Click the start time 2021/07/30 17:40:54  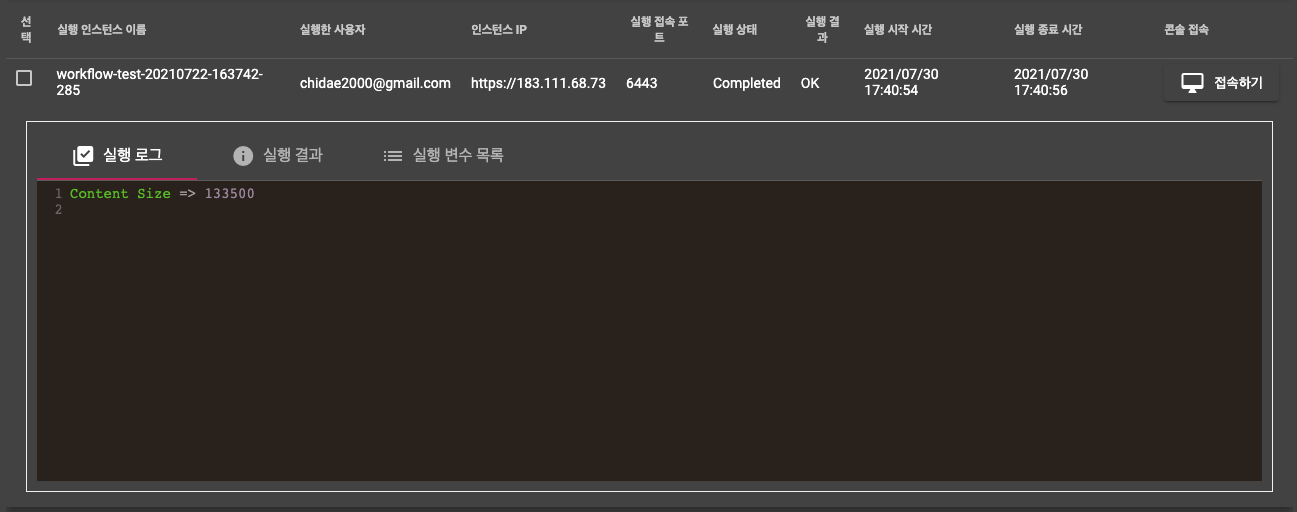pyautogui.click(x=901, y=82)
